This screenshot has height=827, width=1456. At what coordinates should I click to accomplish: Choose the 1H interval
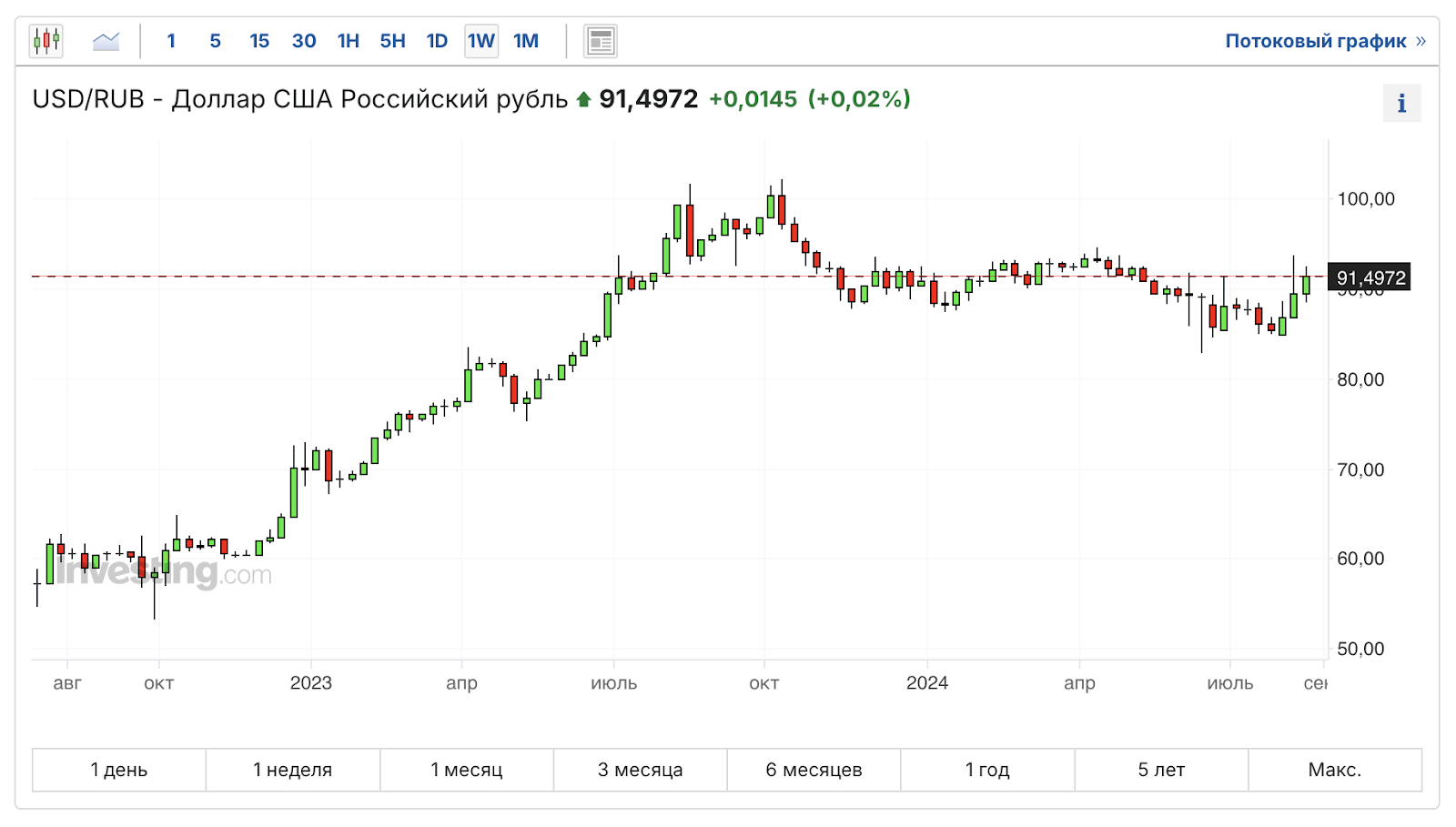point(349,41)
